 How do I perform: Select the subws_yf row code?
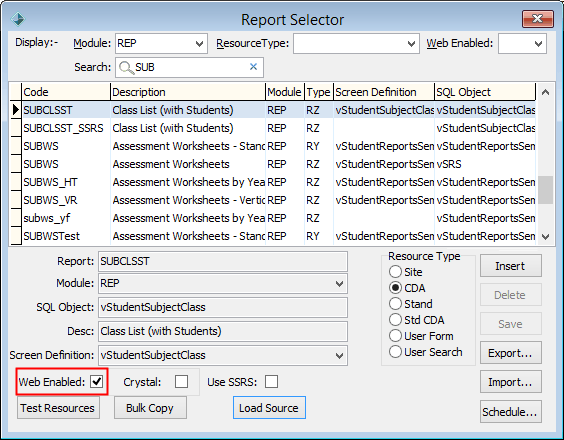47,218
